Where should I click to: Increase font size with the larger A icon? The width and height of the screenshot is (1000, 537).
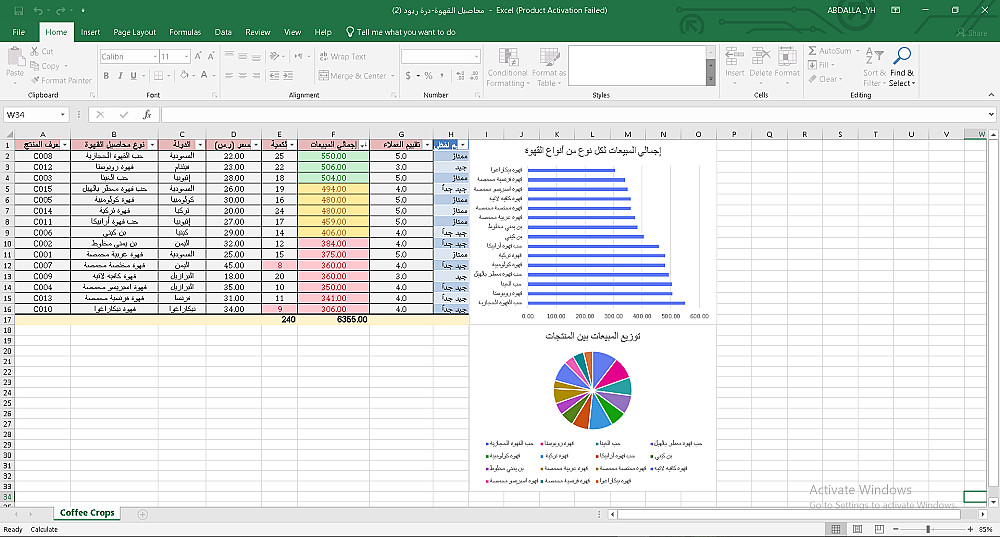[198, 56]
